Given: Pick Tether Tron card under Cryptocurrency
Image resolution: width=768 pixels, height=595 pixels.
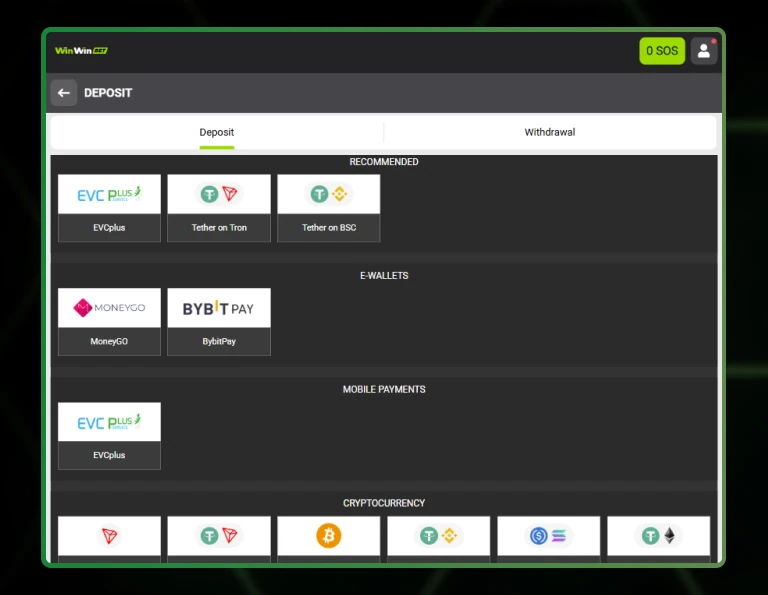Looking at the screenshot, I should [219, 539].
